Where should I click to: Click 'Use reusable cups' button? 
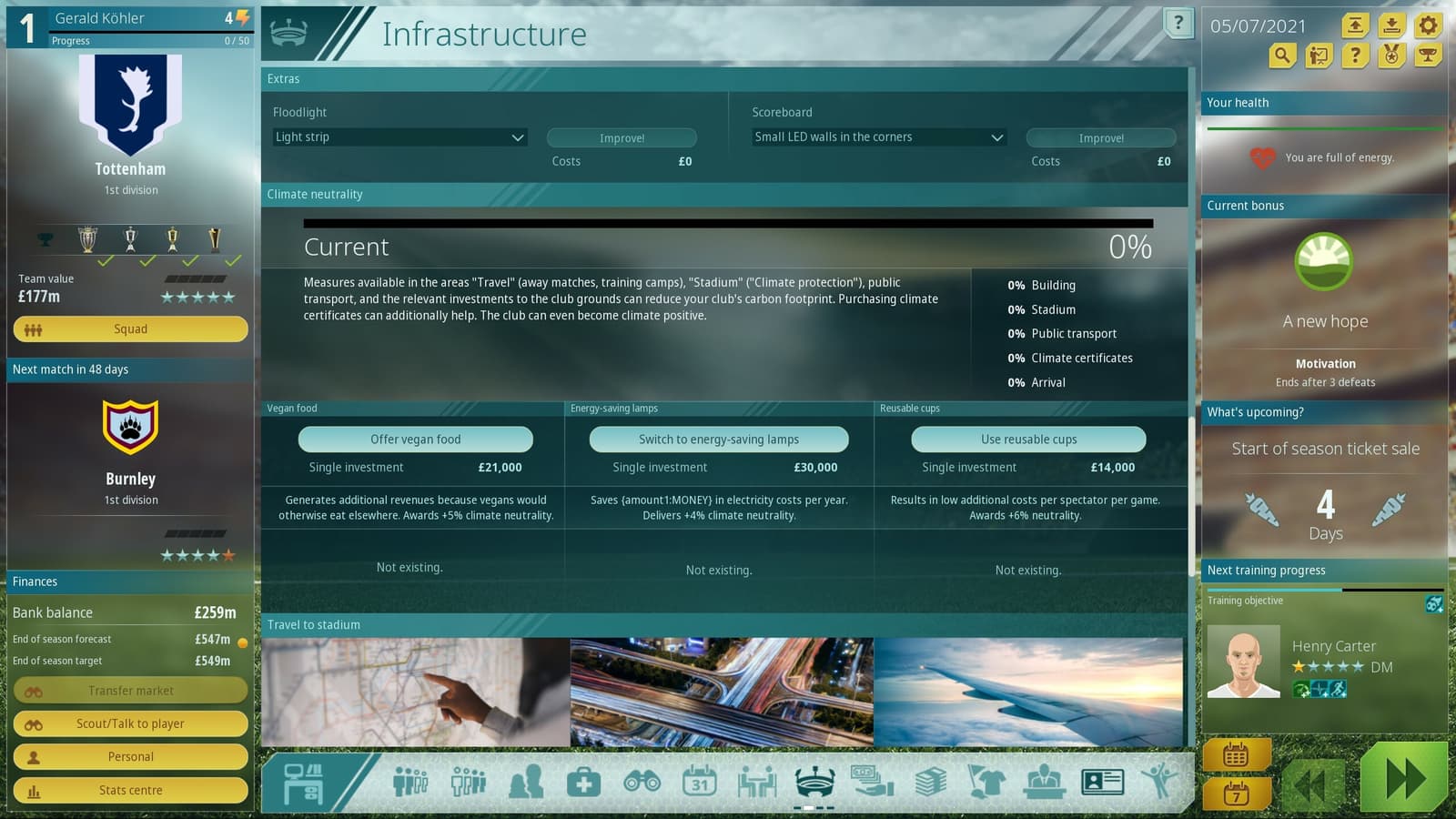pos(1028,440)
